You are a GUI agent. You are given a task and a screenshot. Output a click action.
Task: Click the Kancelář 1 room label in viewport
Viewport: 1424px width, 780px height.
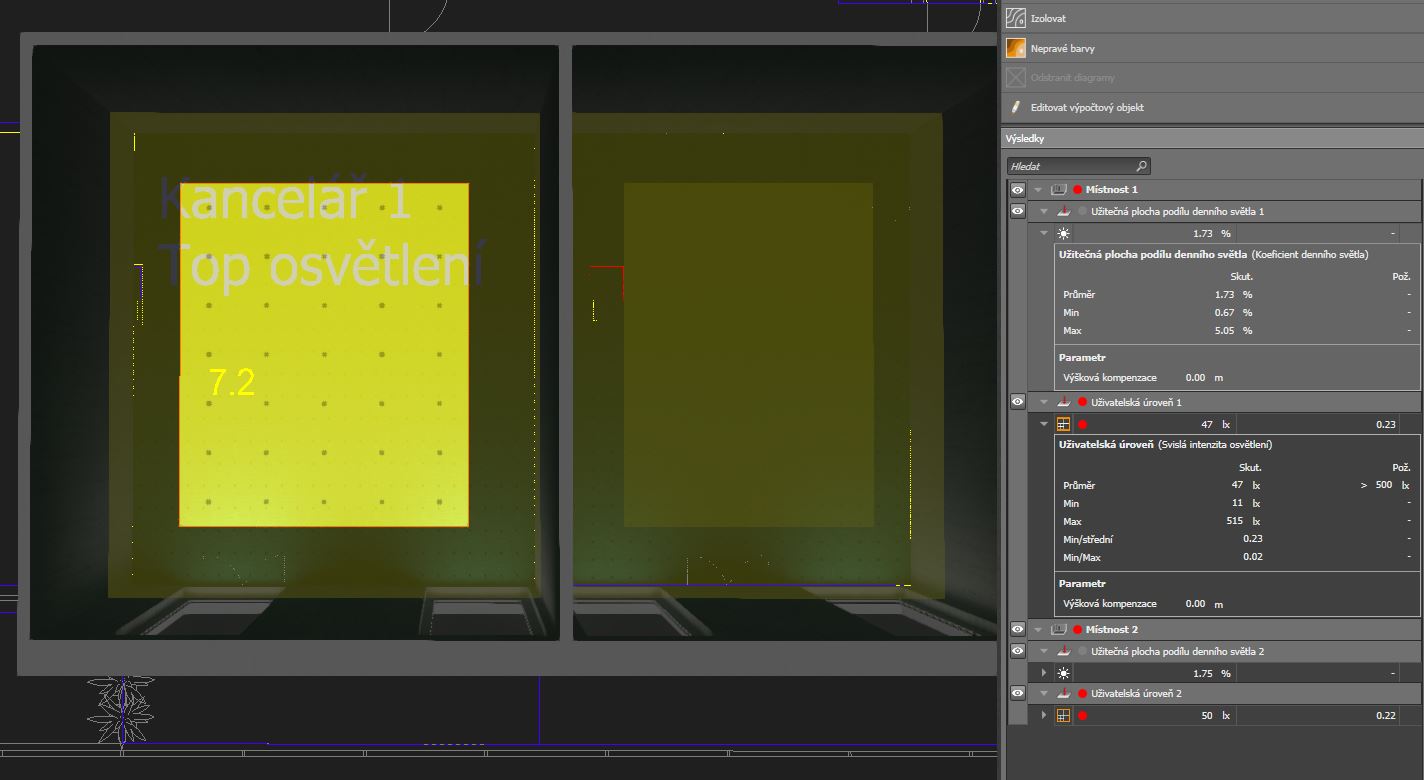click(x=285, y=201)
